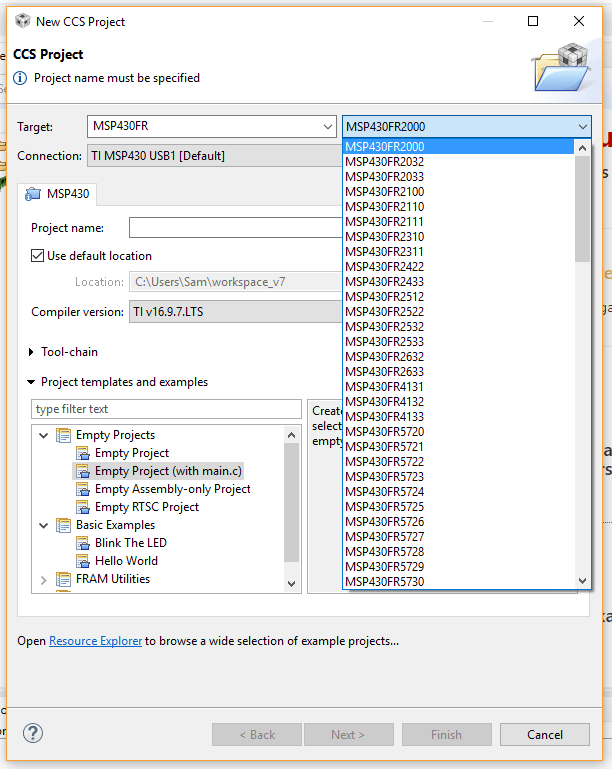Collapse the Basic Examples tree node
The height and width of the screenshot is (769, 612).
click(44, 525)
